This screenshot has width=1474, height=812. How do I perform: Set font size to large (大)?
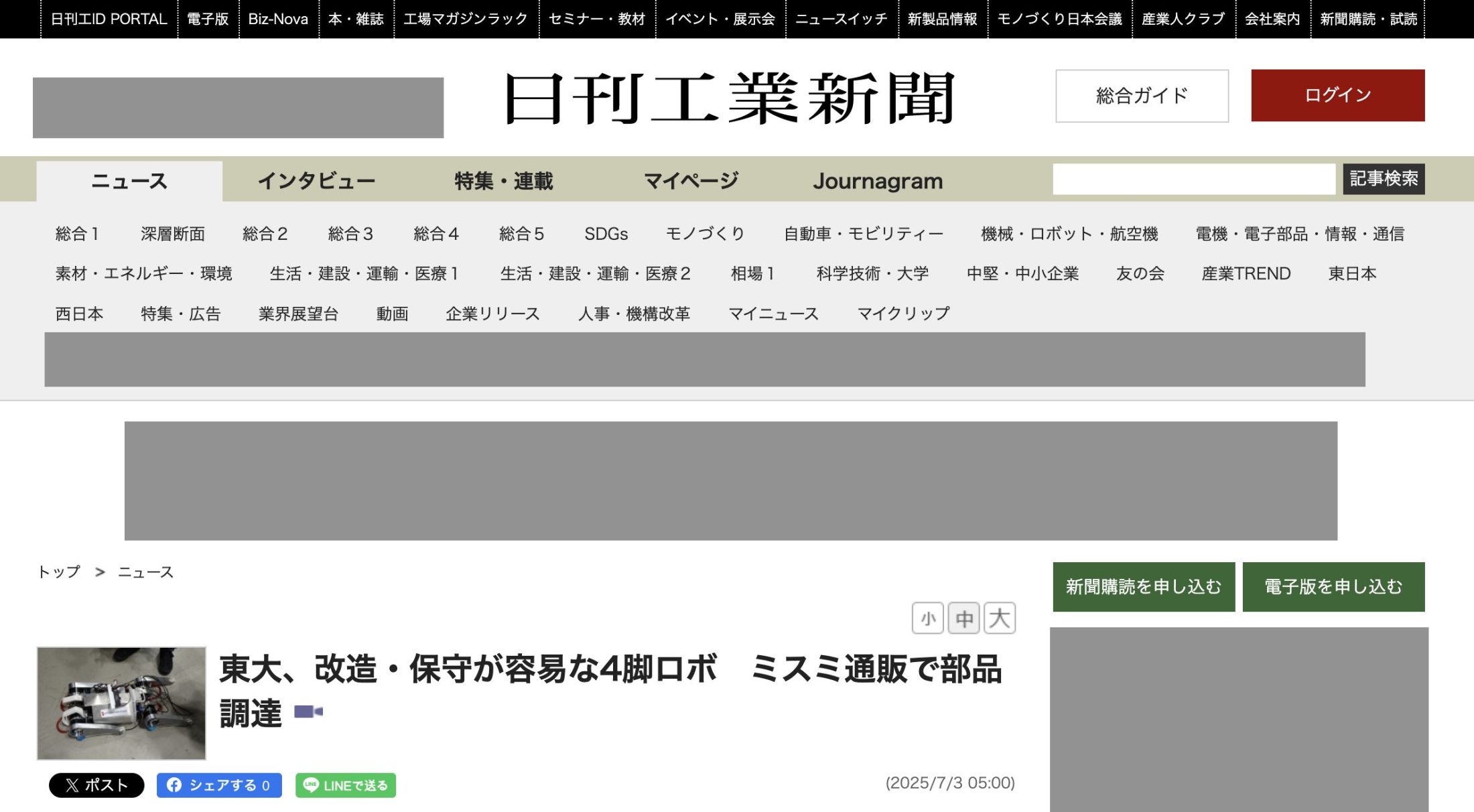point(999,618)
